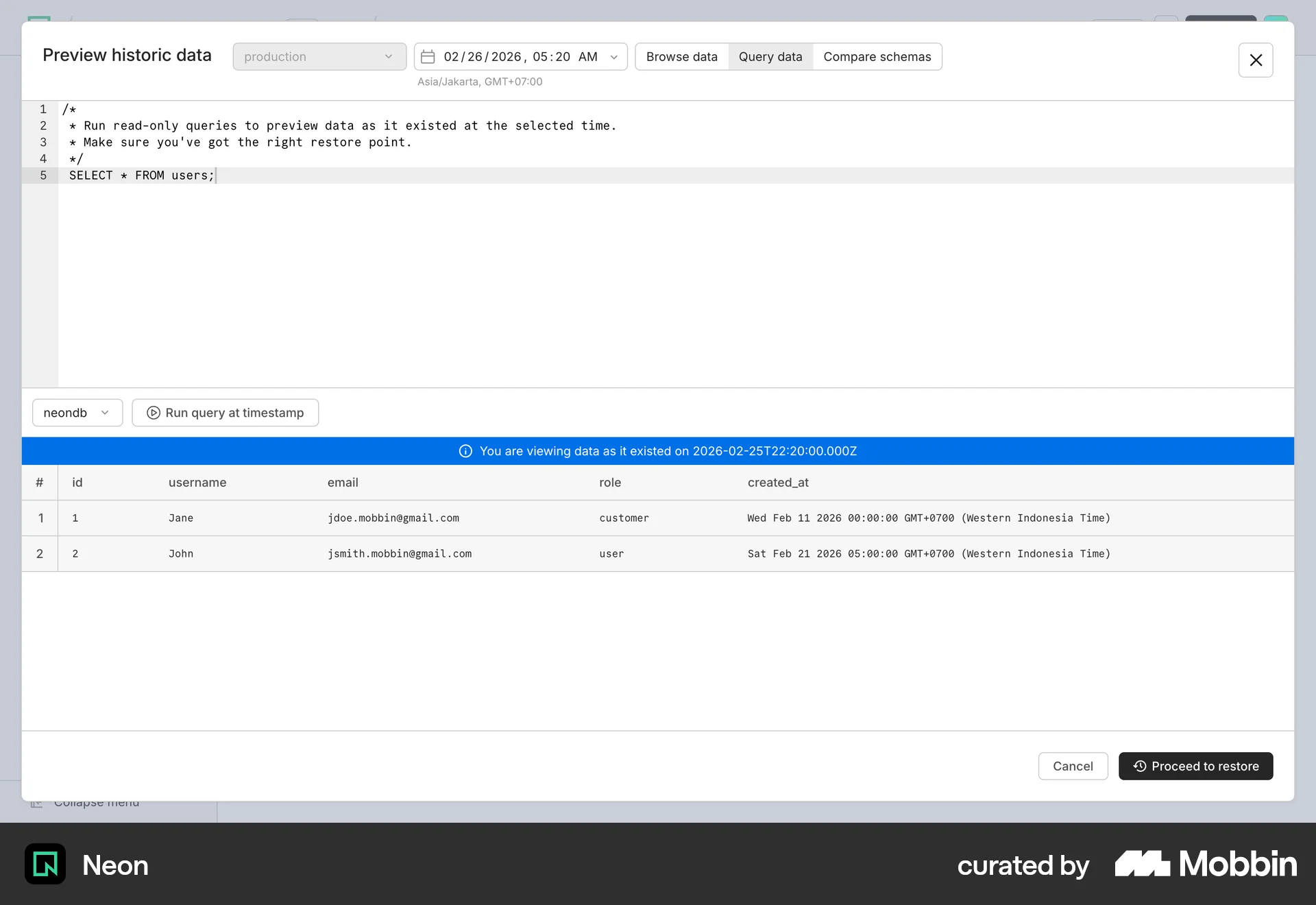Click the email column header
1316x905 pixels.
[x=343, y=483]
